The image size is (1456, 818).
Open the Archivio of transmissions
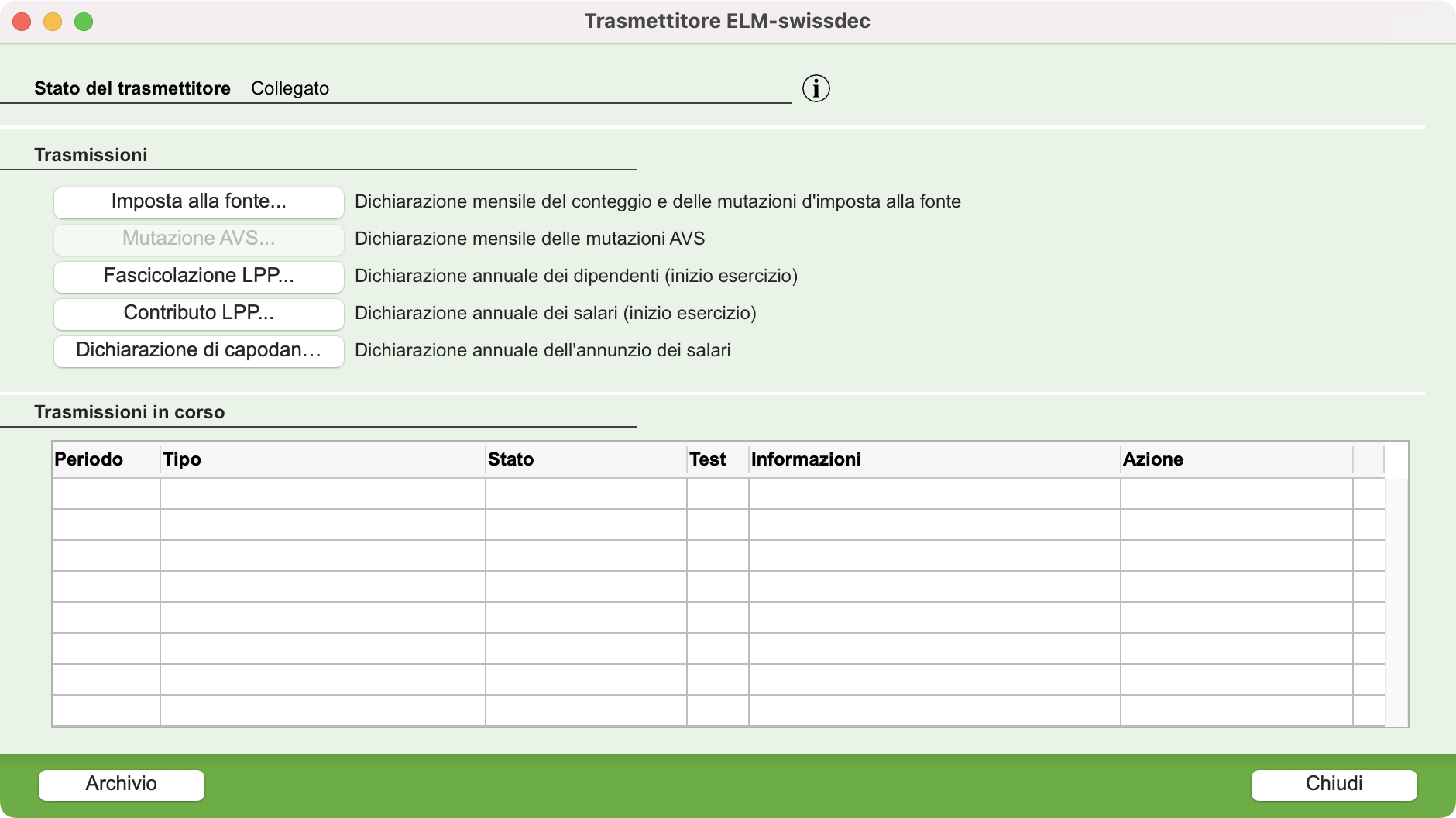pos(122,784)
